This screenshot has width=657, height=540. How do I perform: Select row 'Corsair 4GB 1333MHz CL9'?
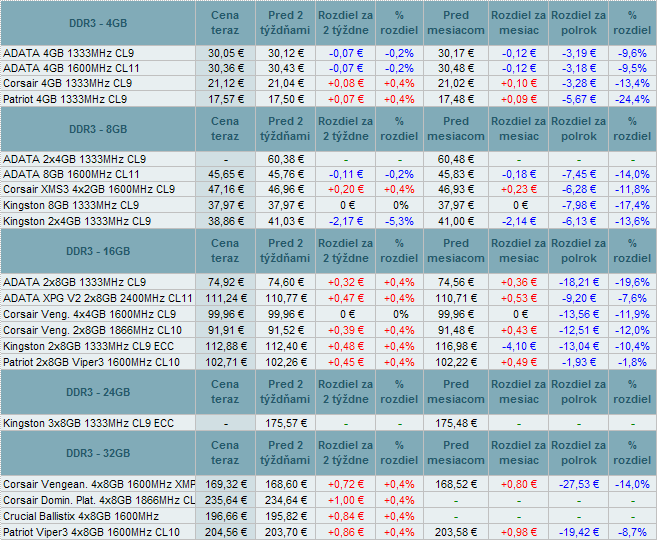pyautogui.click(x=328, y=83)
